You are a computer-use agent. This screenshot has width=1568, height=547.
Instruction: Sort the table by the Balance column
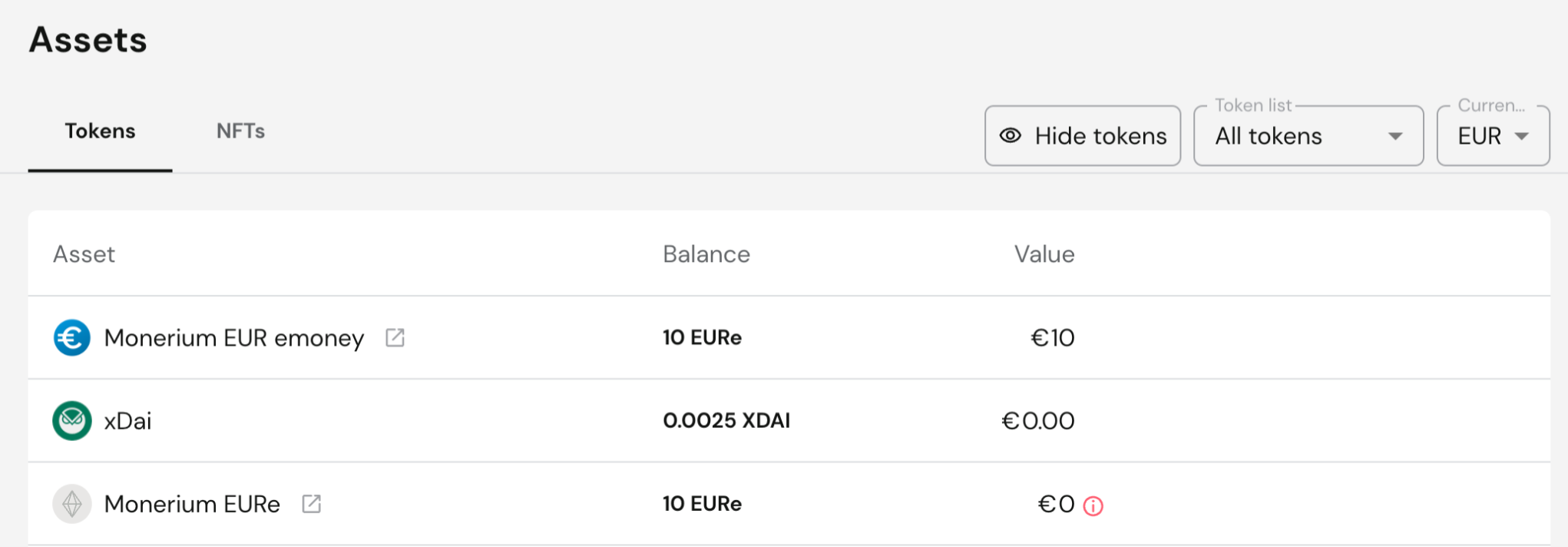(706, 254)
